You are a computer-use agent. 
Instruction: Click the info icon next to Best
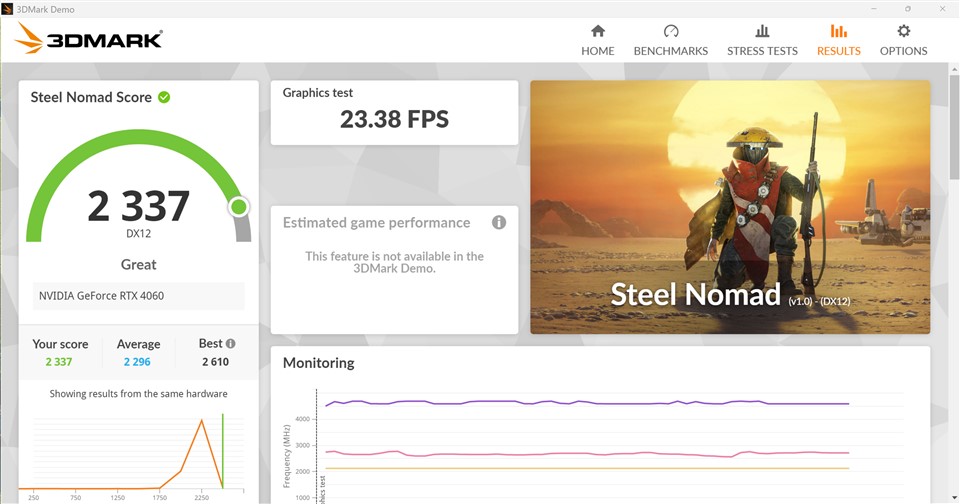pyautogui.click(x=231, y=343)
